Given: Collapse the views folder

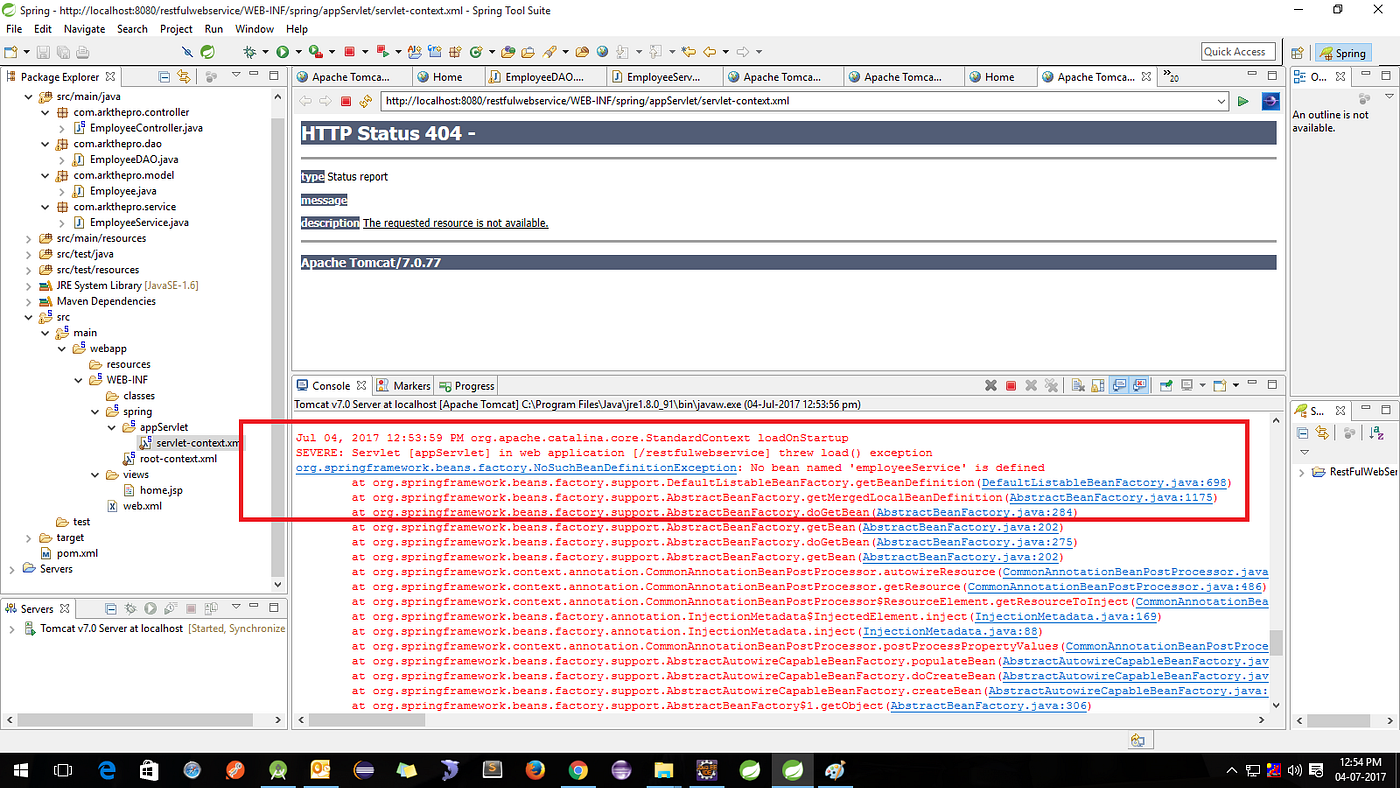Looking at the screenshot, I should (94, 475).
